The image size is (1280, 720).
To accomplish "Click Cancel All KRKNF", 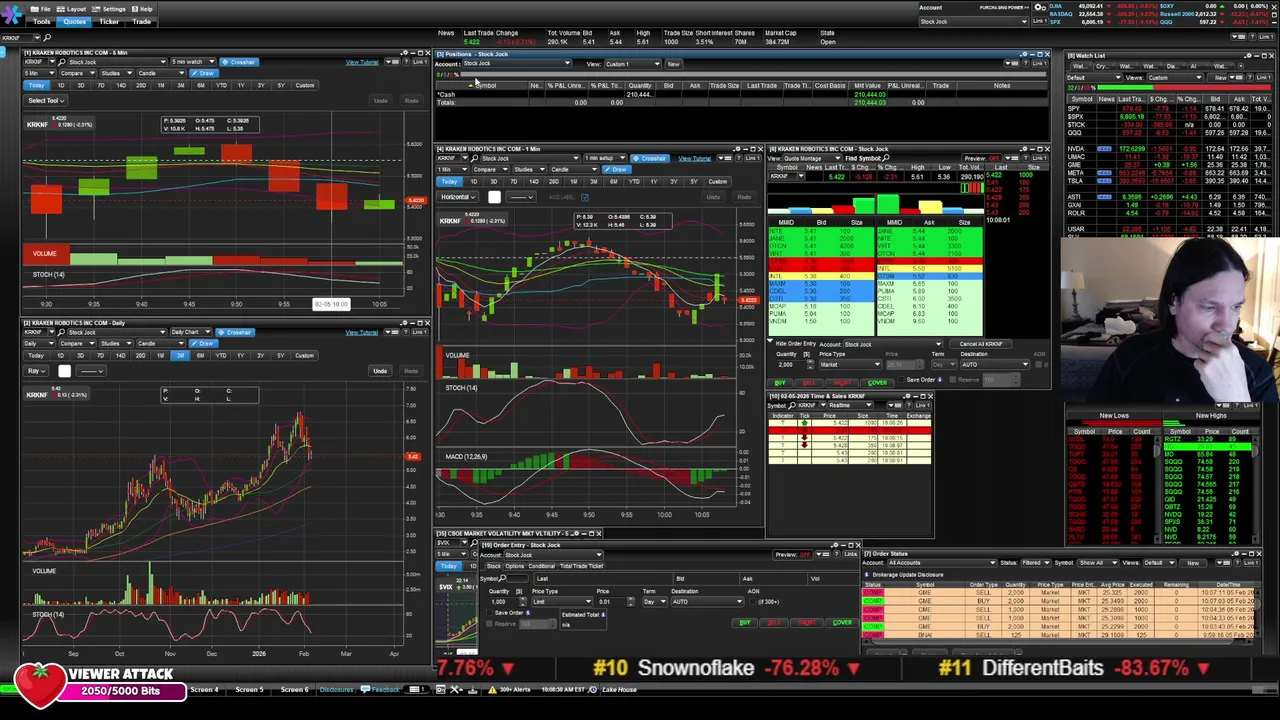I will tap(981, 344).
